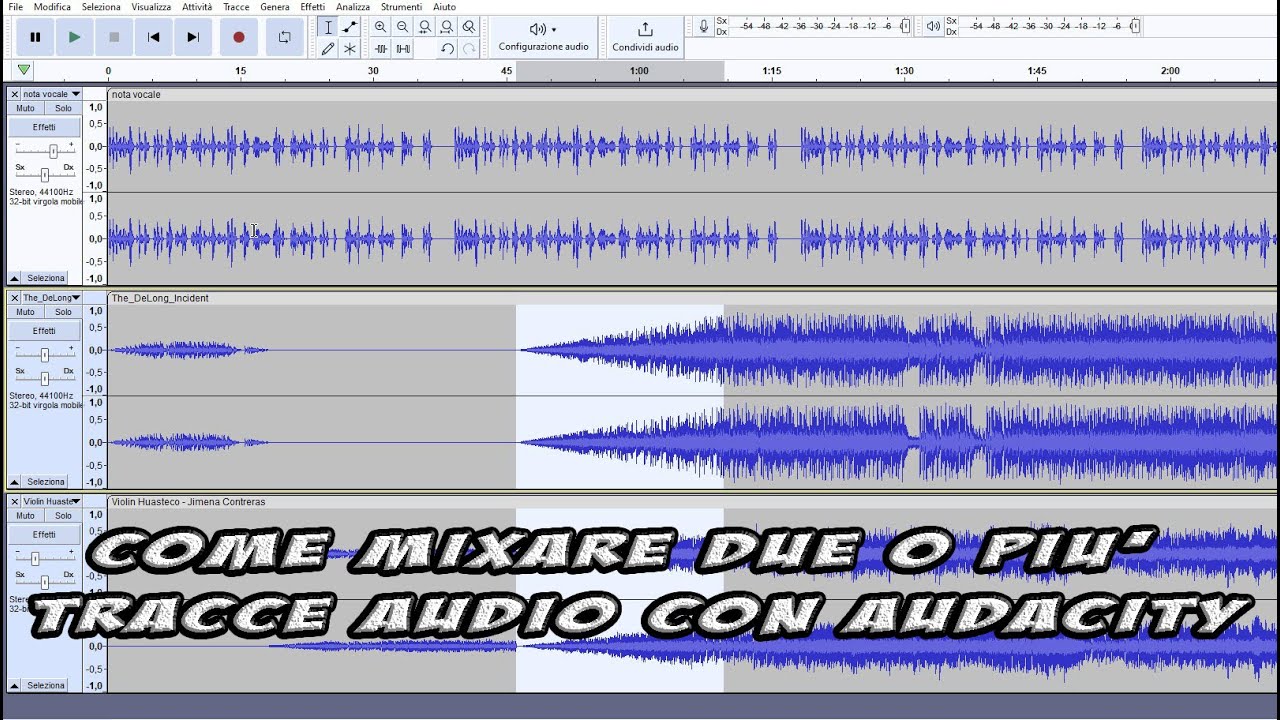Viewport: 1280px width, 720px height.
Task: Adjust The_DeLong gain slider
Action: coord(44,354)
